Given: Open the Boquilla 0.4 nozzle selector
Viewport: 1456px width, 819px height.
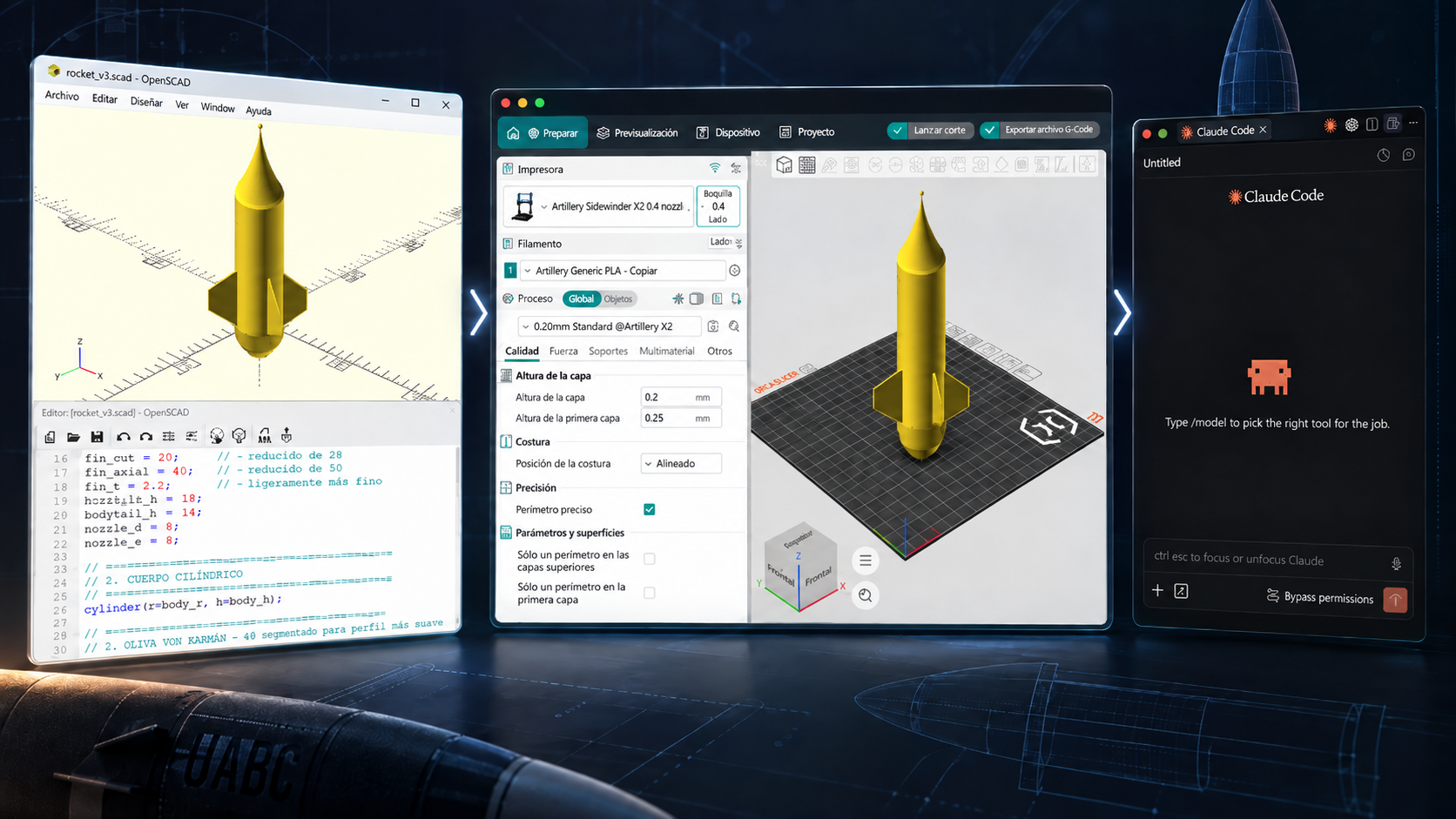Looking at the screenshot, I should point(718,206).
